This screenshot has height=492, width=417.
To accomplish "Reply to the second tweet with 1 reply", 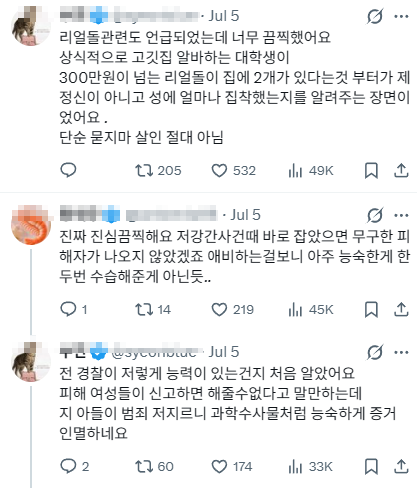I will click(74, 309).
